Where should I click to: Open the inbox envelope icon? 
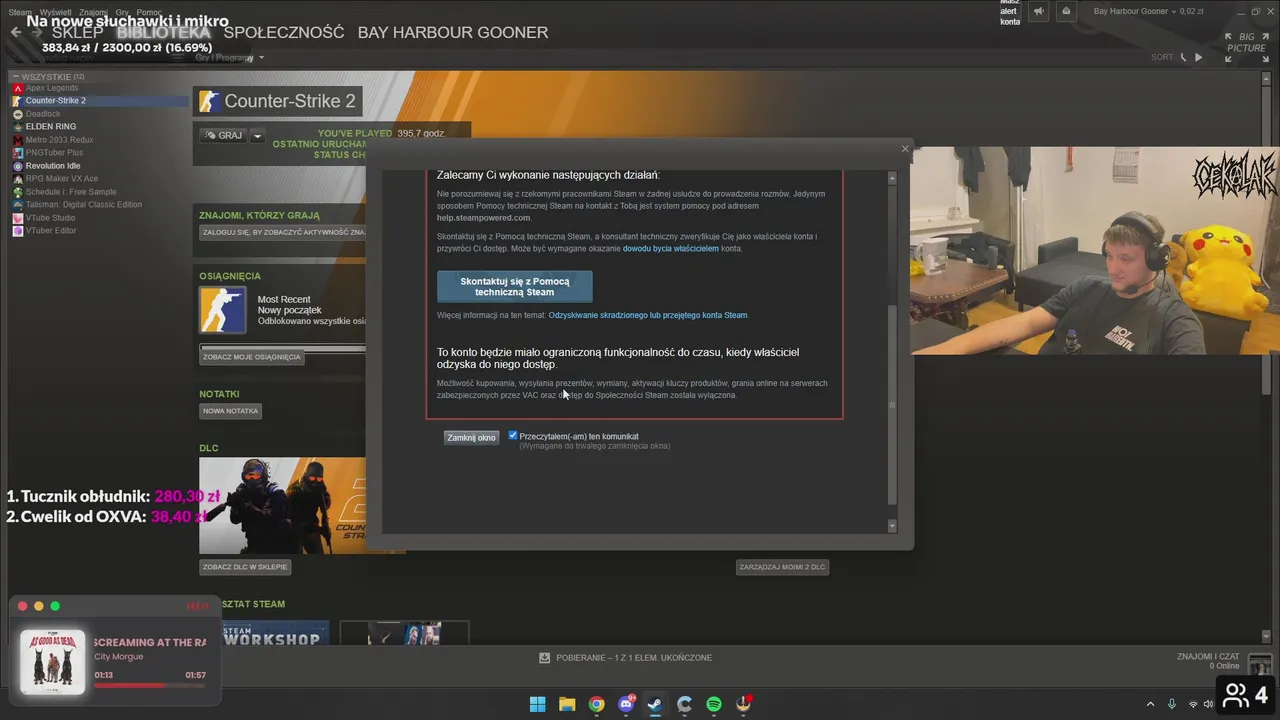click(x=1066, y=11)
